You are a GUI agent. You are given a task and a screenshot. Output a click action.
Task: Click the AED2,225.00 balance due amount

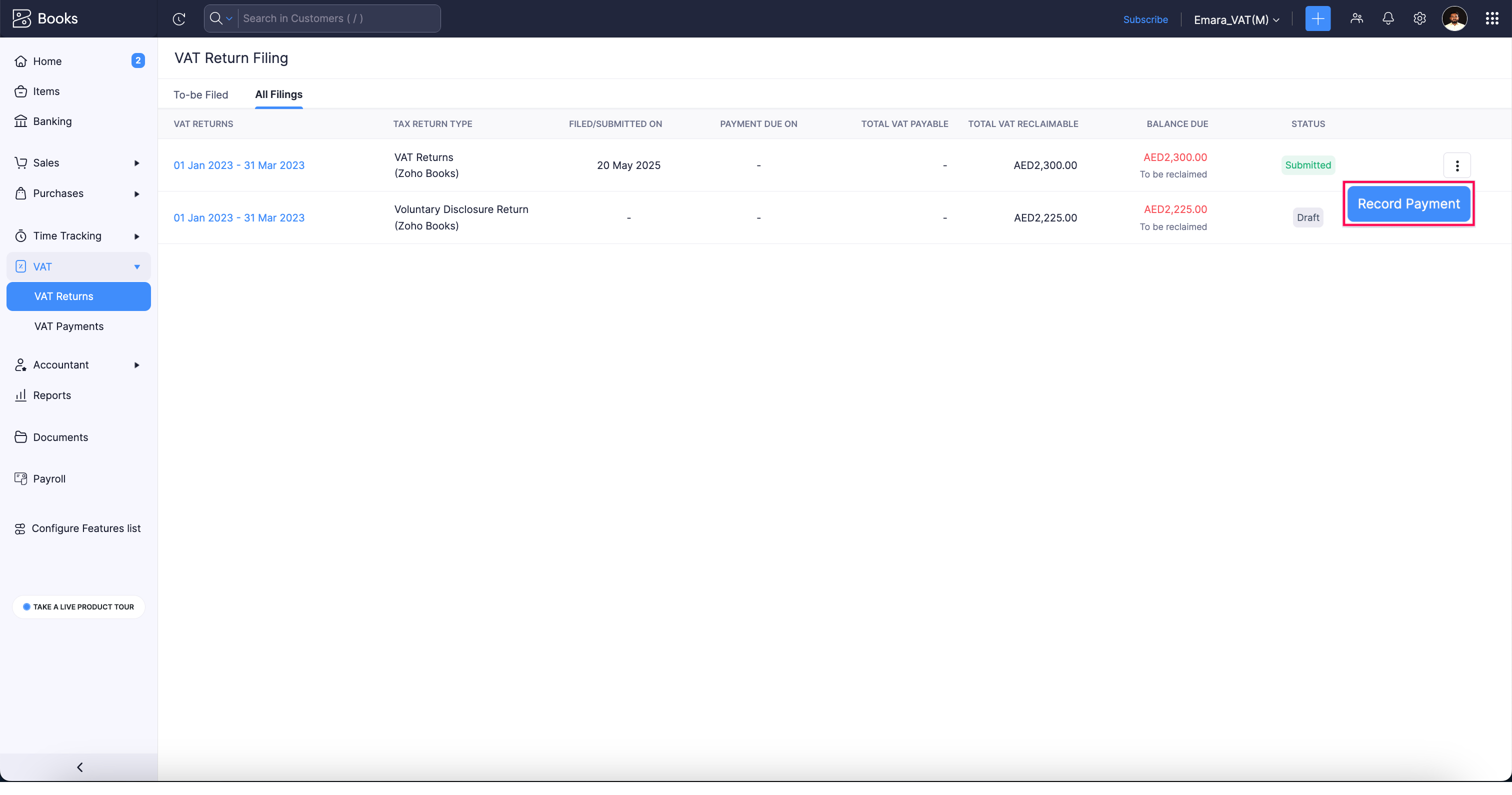(x=1175, y=209)
